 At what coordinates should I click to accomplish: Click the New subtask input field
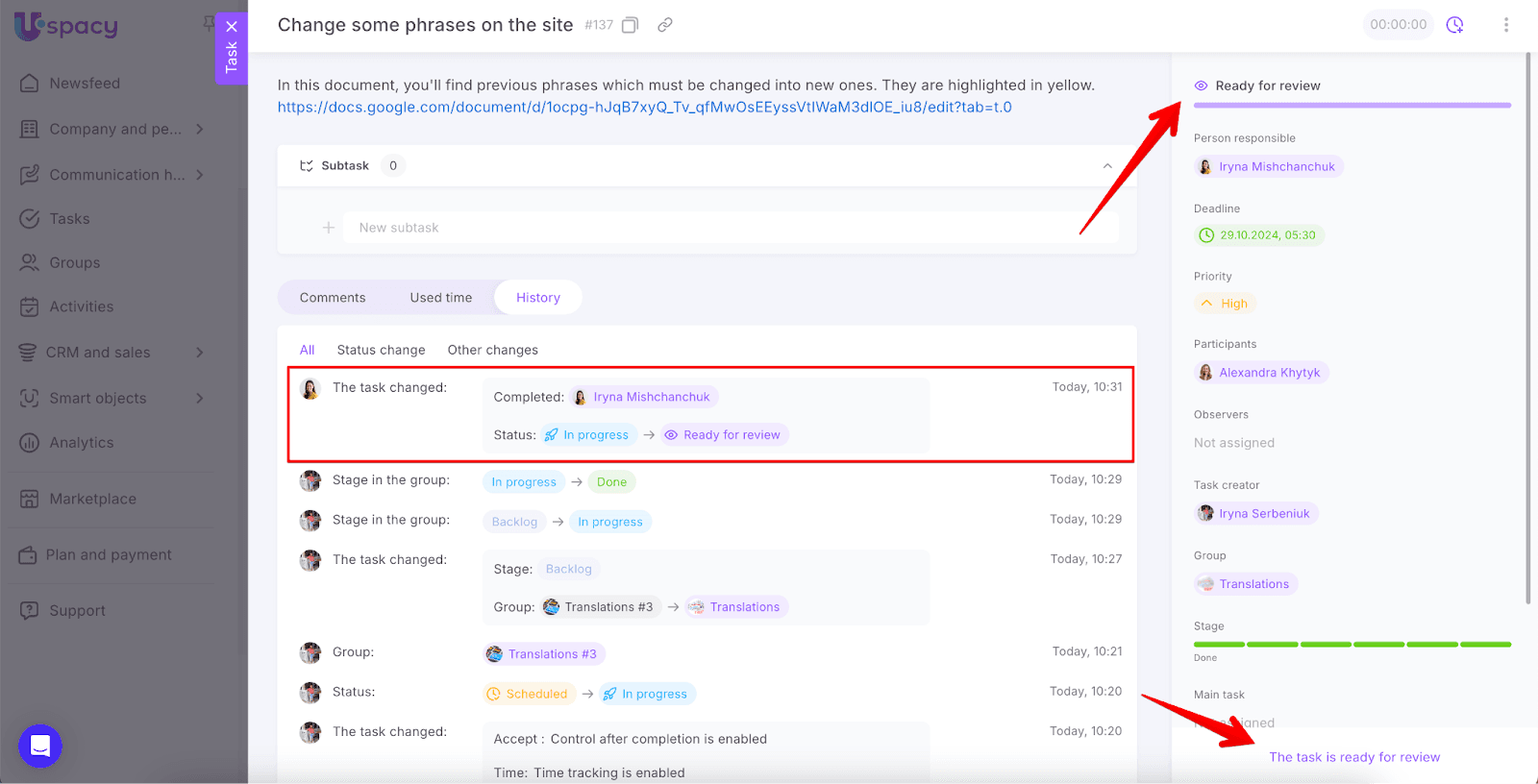point(731,228)
